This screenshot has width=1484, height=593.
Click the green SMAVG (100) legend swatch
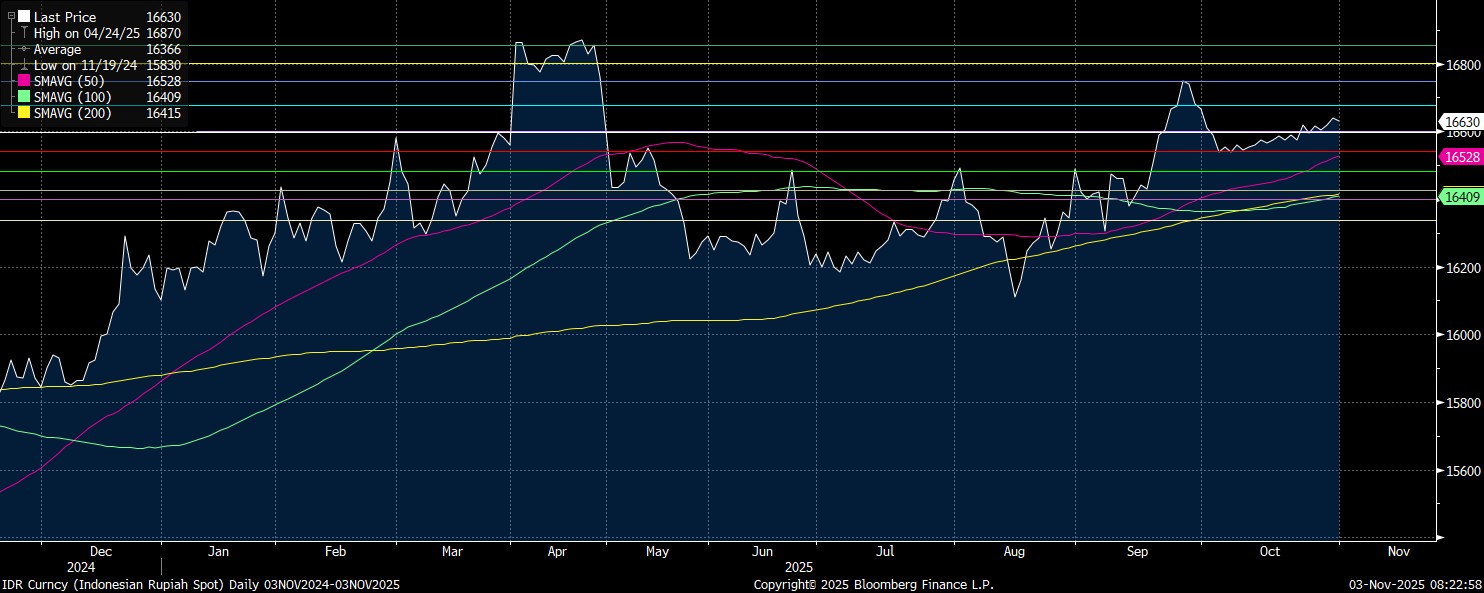coord(24,97)
